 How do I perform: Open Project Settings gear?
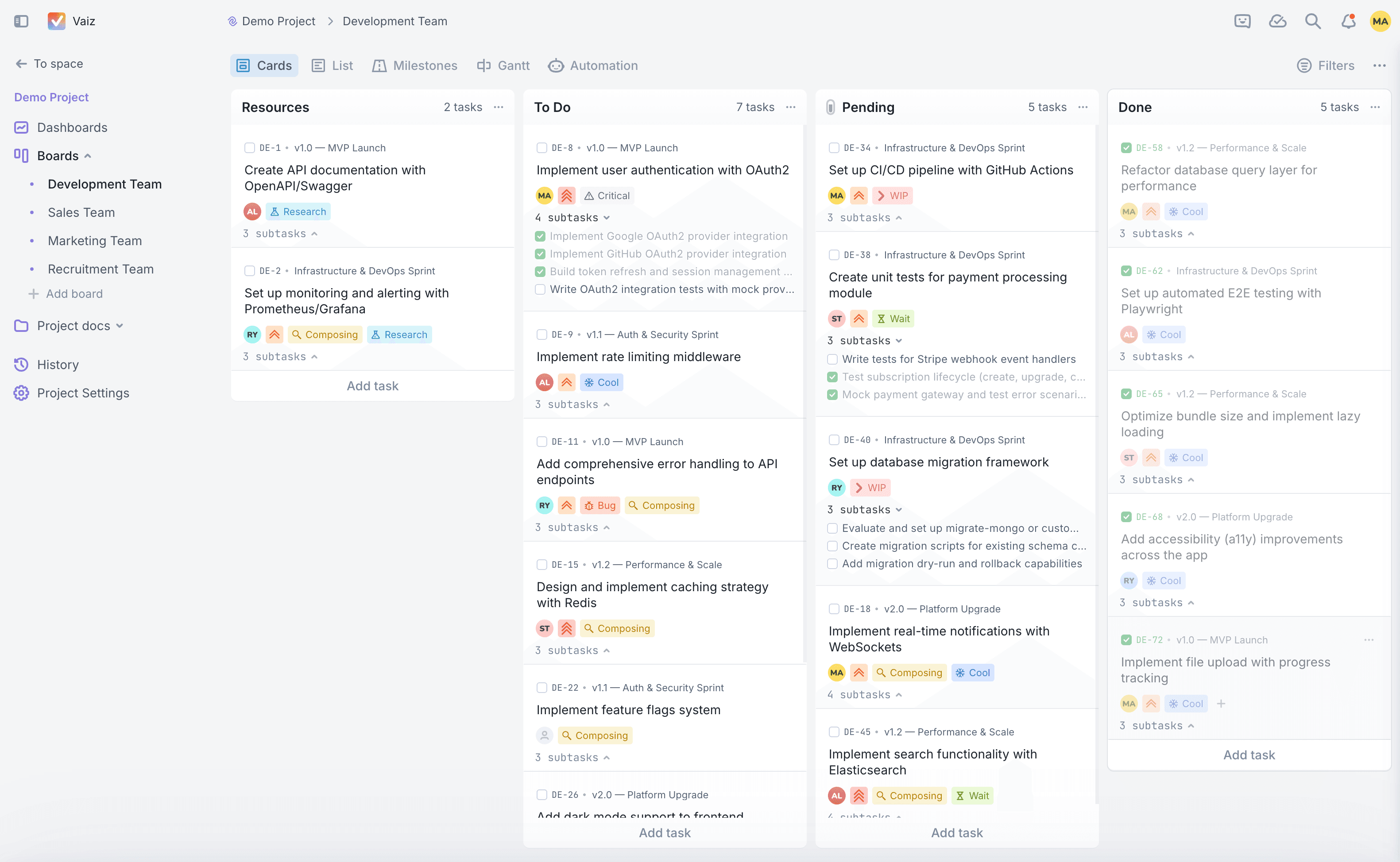coord(21,393)
